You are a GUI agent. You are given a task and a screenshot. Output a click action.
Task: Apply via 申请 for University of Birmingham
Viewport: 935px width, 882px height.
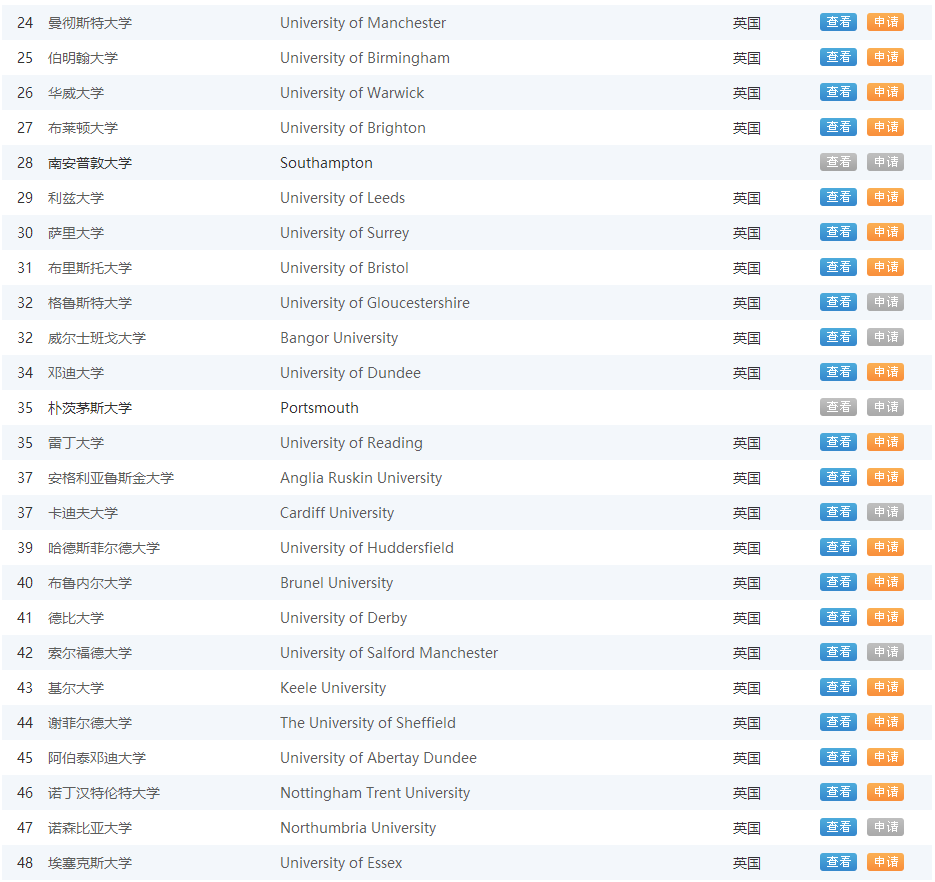point(885,57)
